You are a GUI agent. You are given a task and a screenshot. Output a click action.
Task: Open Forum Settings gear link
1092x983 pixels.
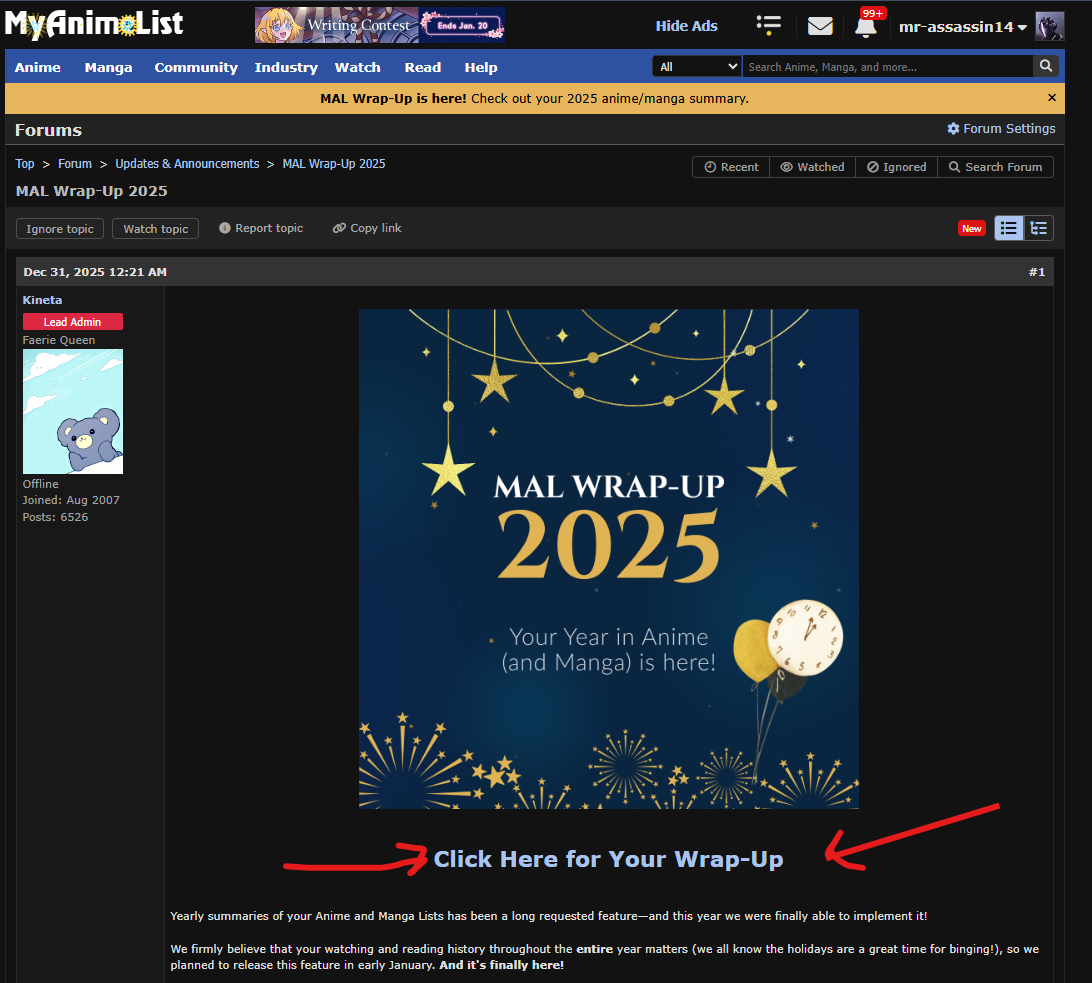[x=1001, y=129]
